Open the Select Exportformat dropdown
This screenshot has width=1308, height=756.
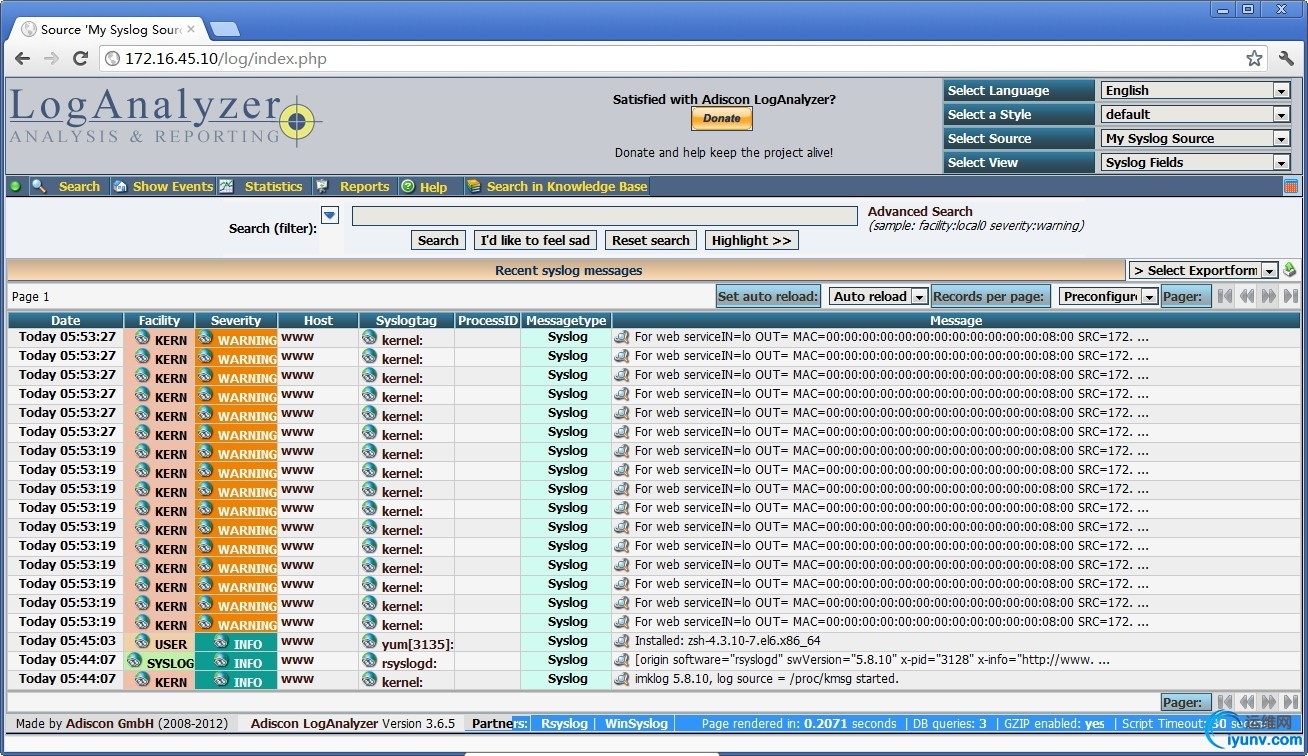(1204, 270)
